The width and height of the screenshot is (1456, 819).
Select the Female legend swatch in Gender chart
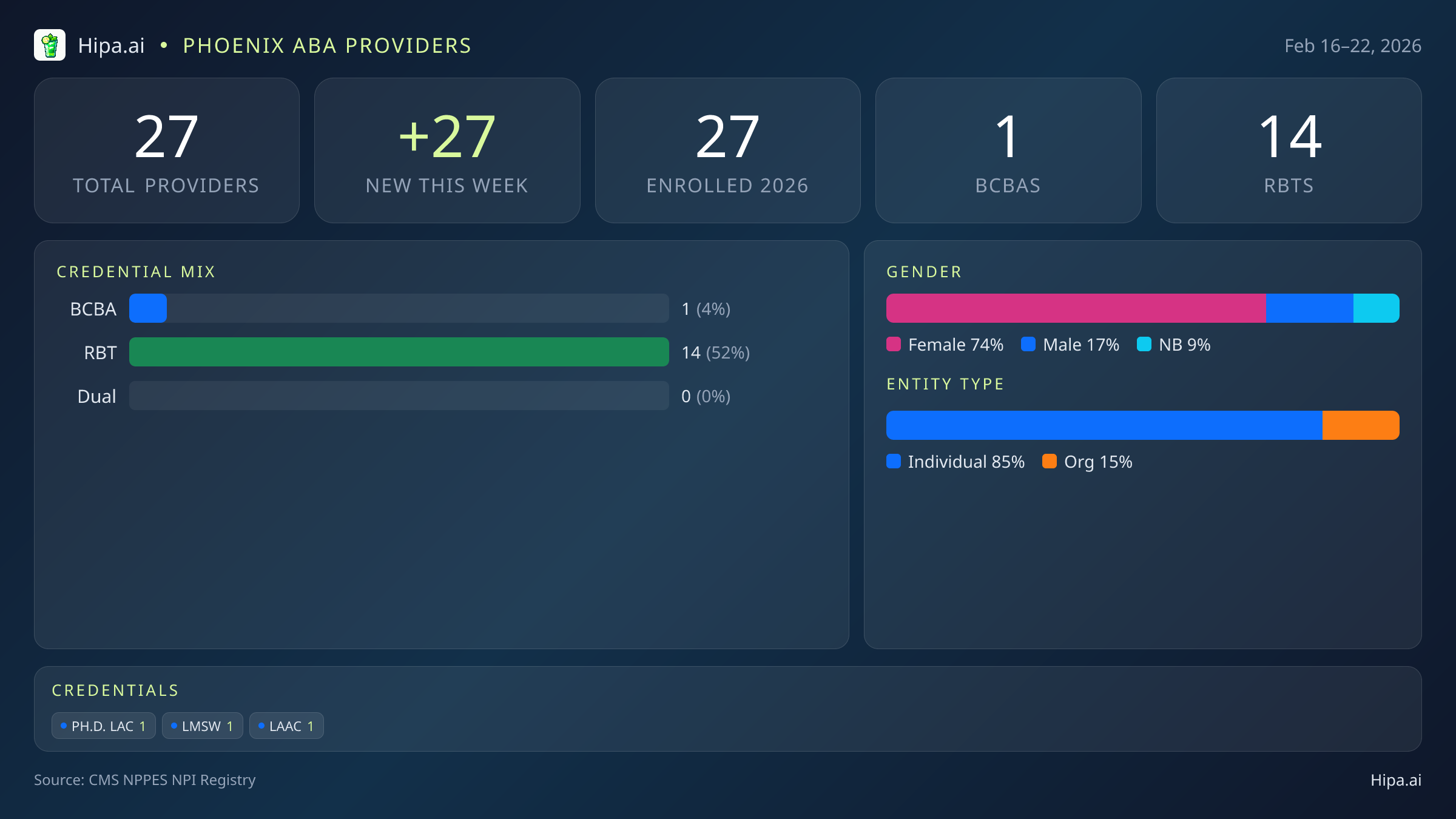[x=894, y=345]
